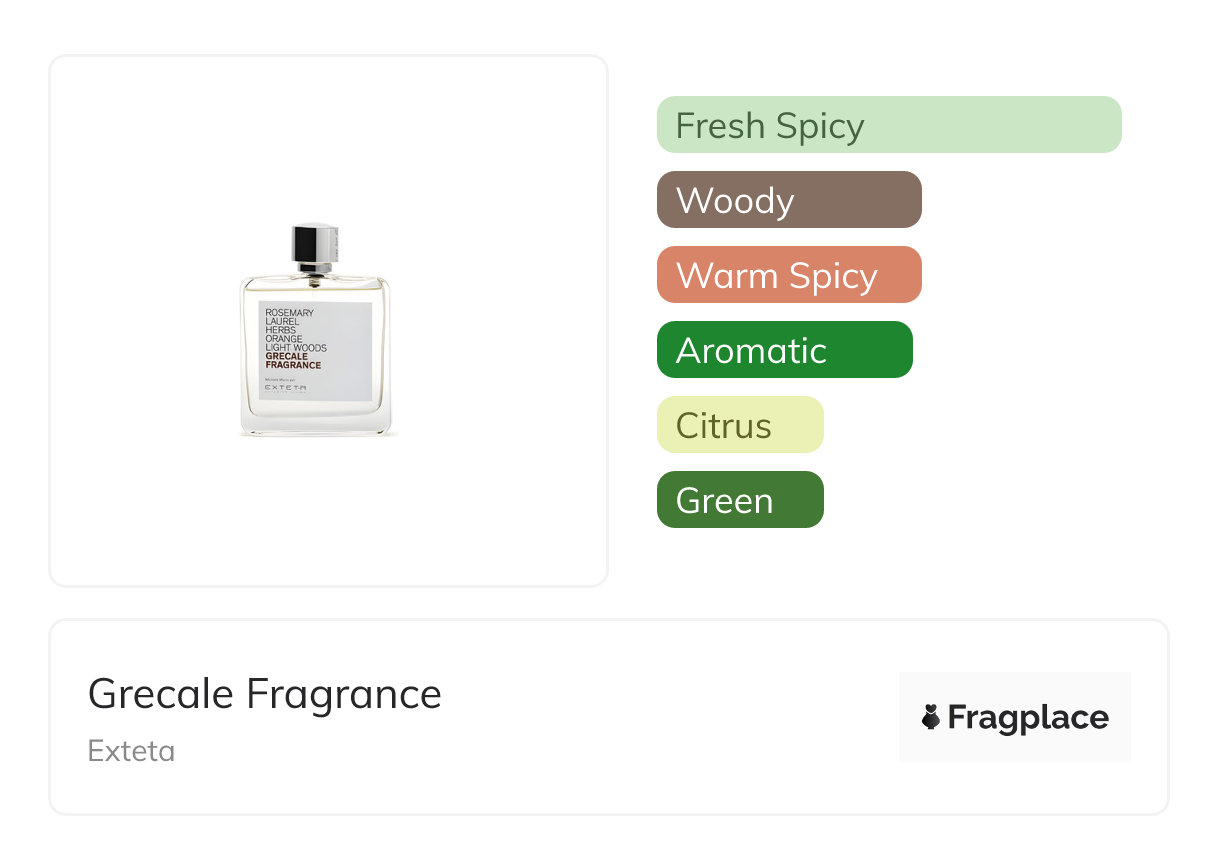Click the bottle's white label
The width and height of the screenshot is (1218, 864).
pos(315,351)
